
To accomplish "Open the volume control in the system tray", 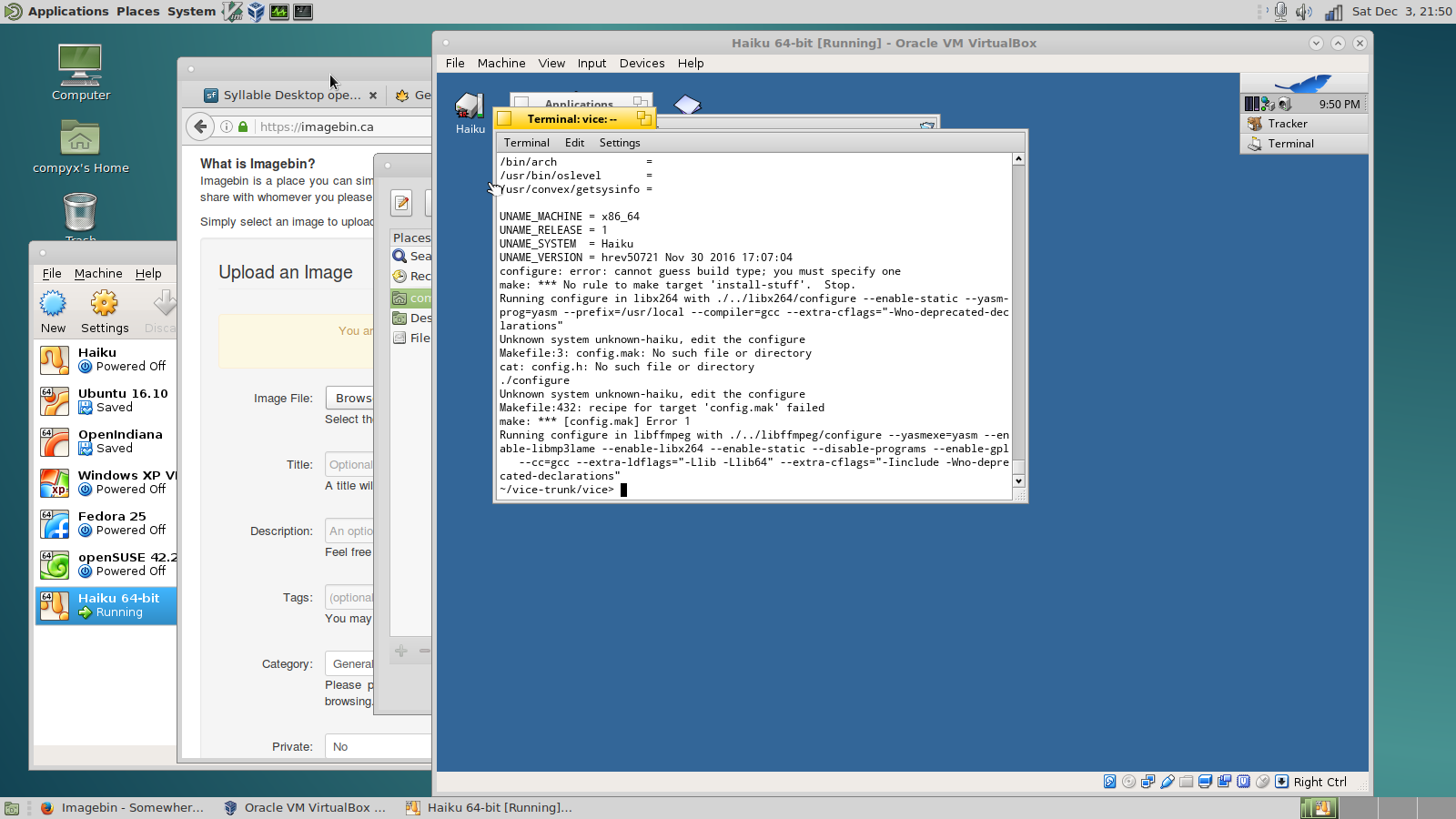I will point(1304,12).
